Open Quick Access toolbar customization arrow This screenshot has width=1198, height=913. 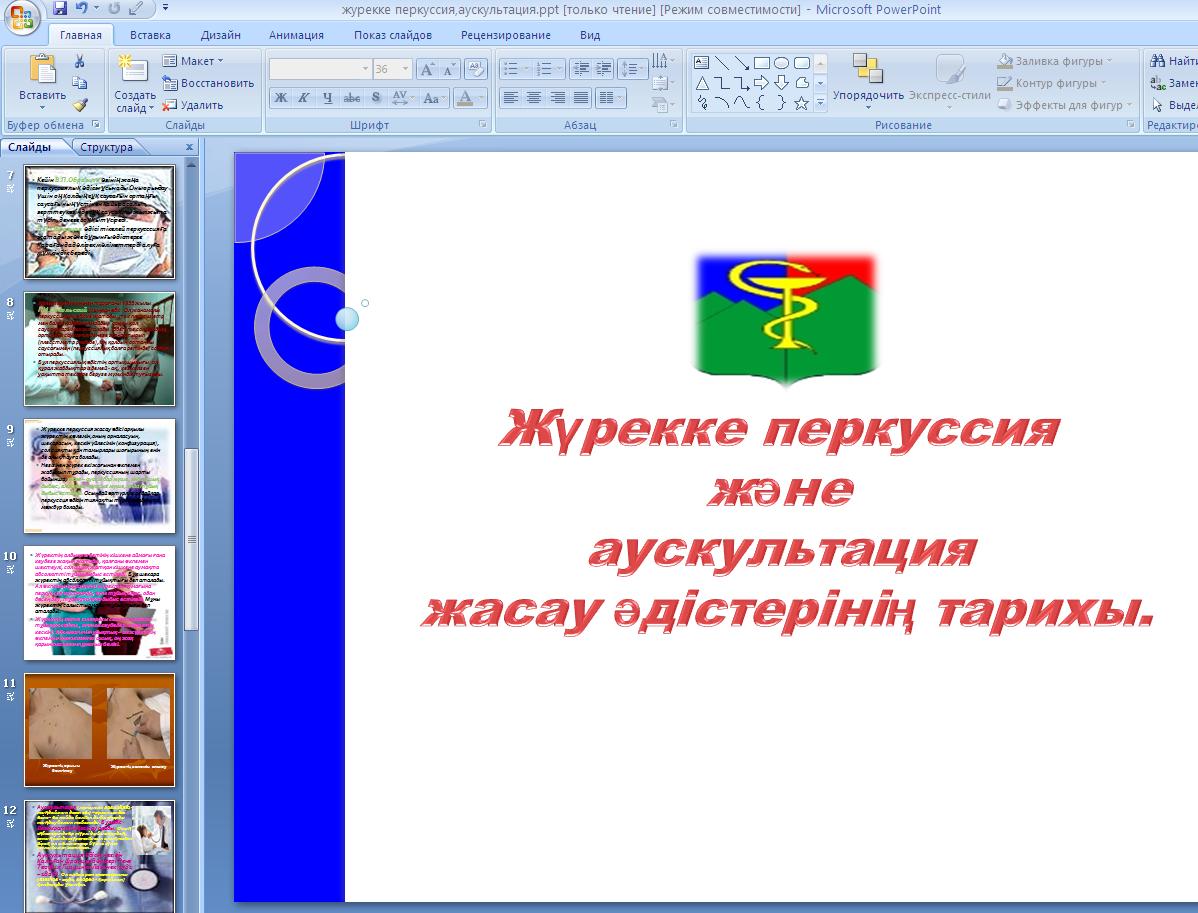pyautogui.click(x=165, y=9)
